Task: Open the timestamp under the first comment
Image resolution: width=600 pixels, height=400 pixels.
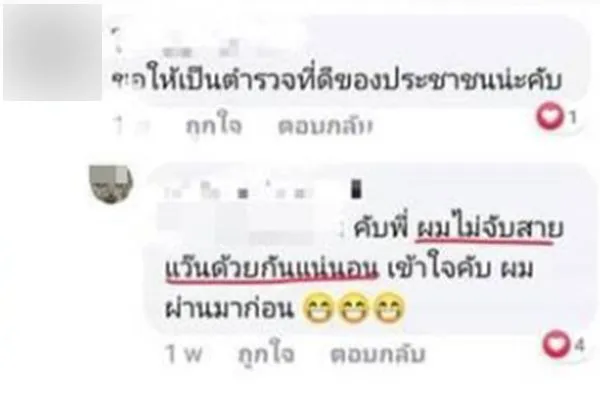Action: pyautogui.click(x=130, y=126)
